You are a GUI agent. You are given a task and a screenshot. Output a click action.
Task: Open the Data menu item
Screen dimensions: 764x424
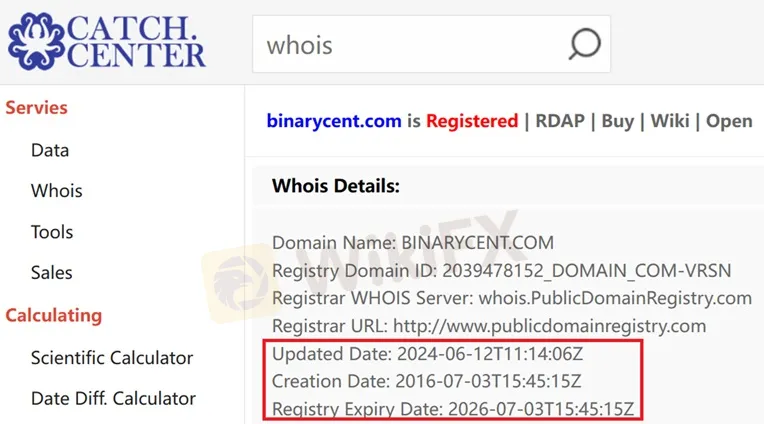pyautogui.click(x=50, y=150)
